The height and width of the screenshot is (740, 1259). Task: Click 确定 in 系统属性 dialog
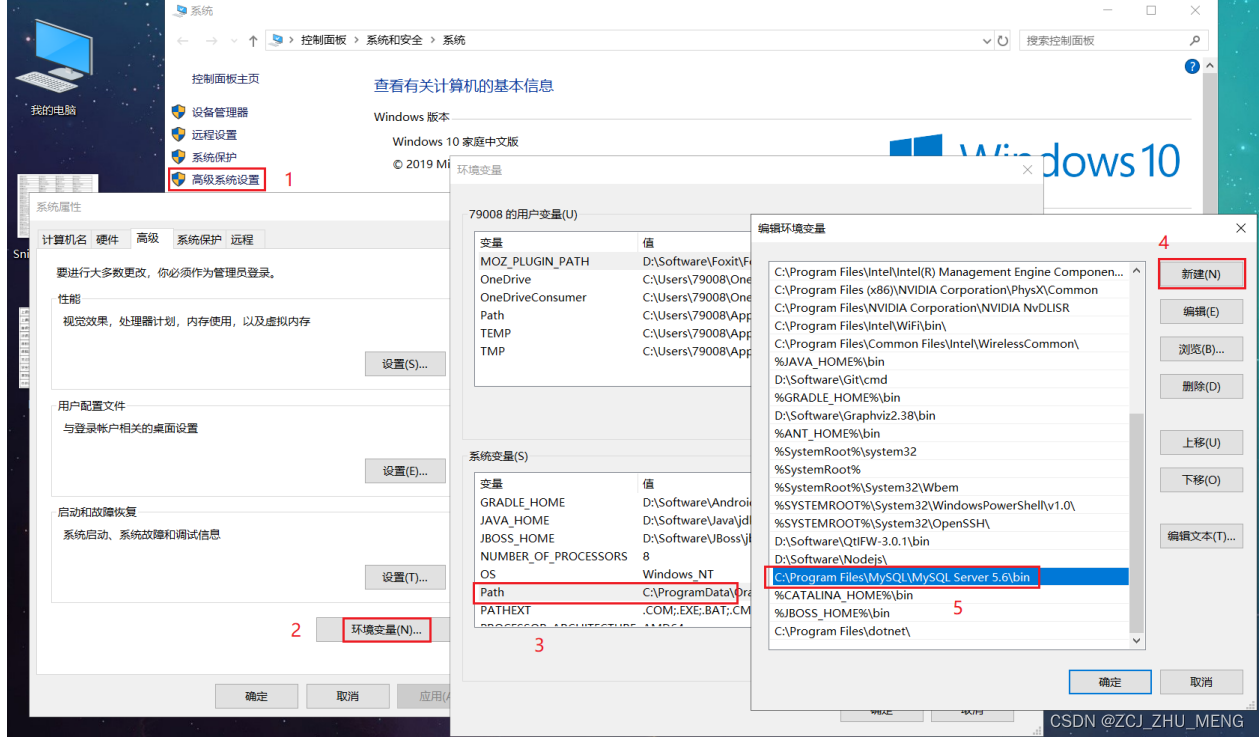pyautogui.click(x=257, y=696)
